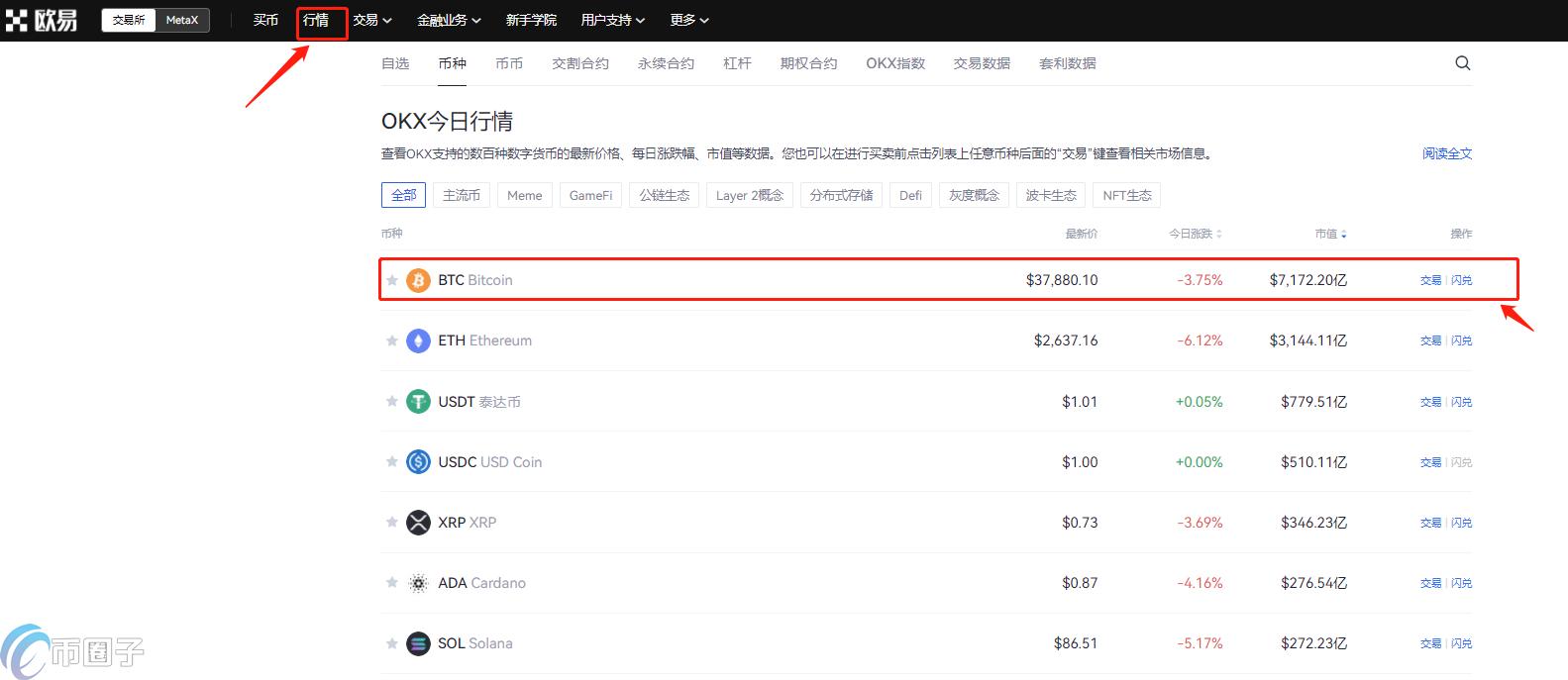Click the Solana SOL coin icon
The height and width of the screenshot is (680, 1568).
point(418,643)
